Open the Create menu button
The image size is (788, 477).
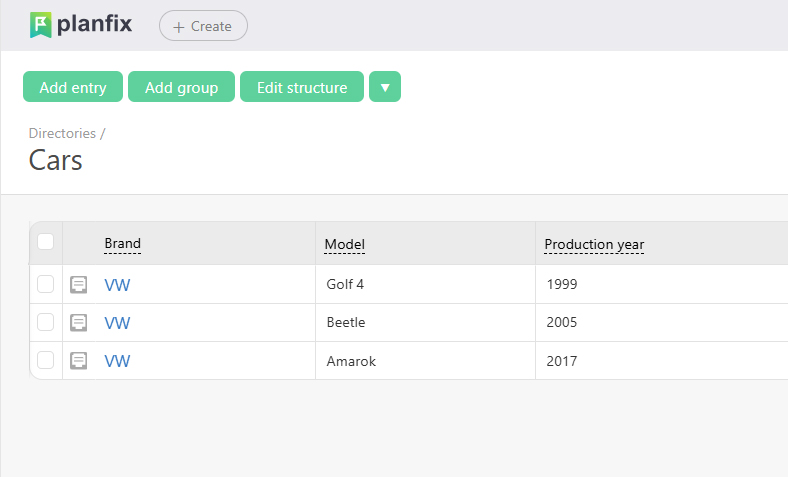point(203,26)
